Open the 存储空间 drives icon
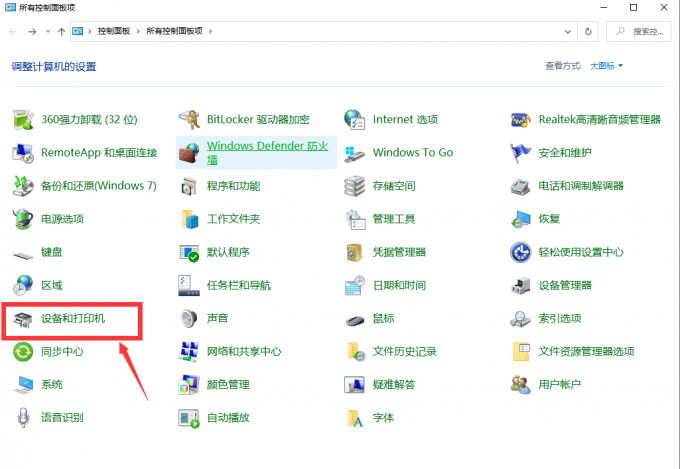Screen dimensions: 680x469 [x=355, y=186]
